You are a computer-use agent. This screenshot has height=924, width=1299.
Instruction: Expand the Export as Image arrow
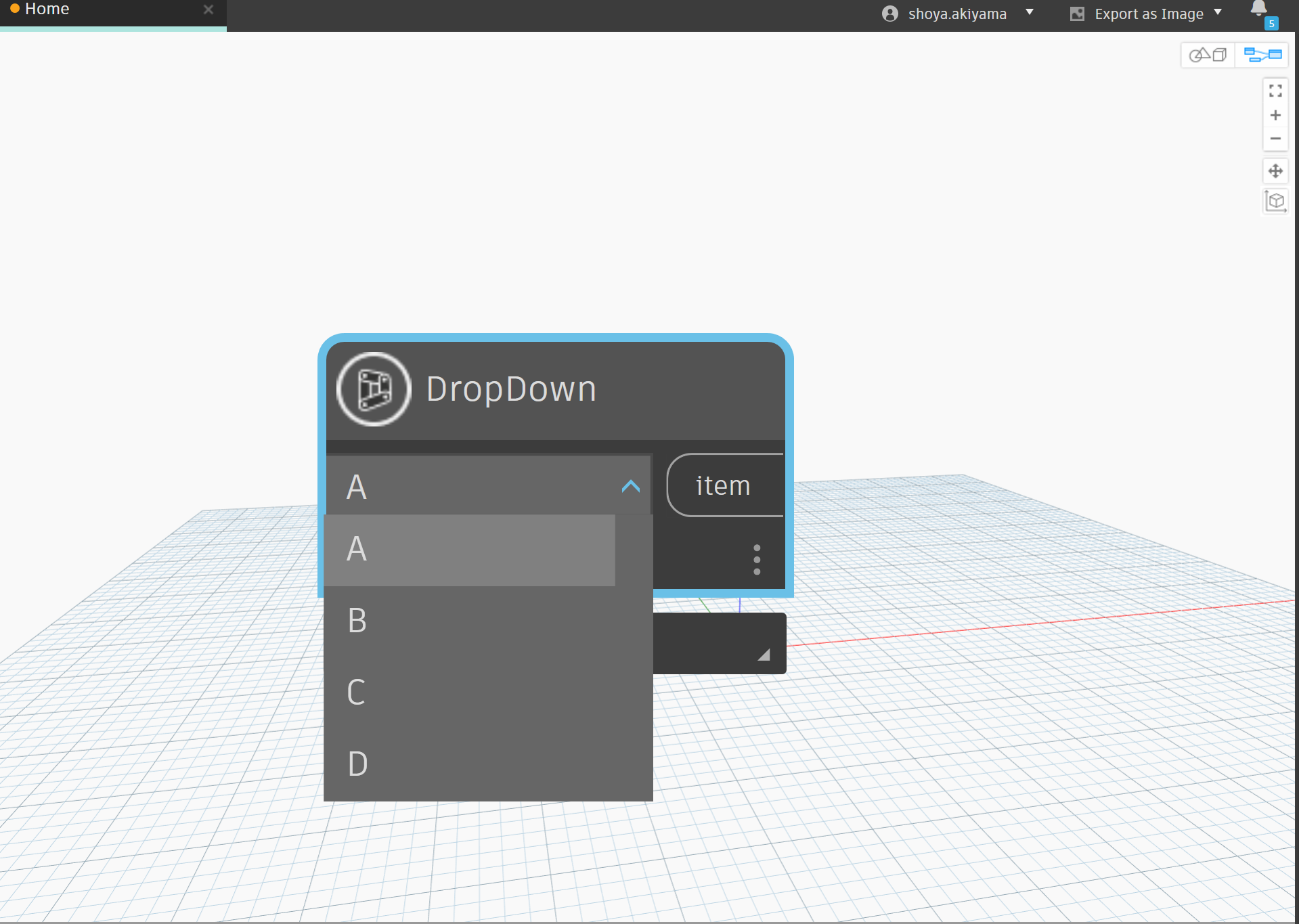coord(1218,13)
